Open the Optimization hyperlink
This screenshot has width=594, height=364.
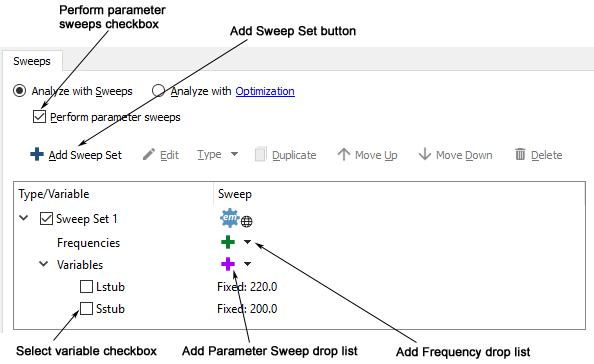tap(265, 91)
